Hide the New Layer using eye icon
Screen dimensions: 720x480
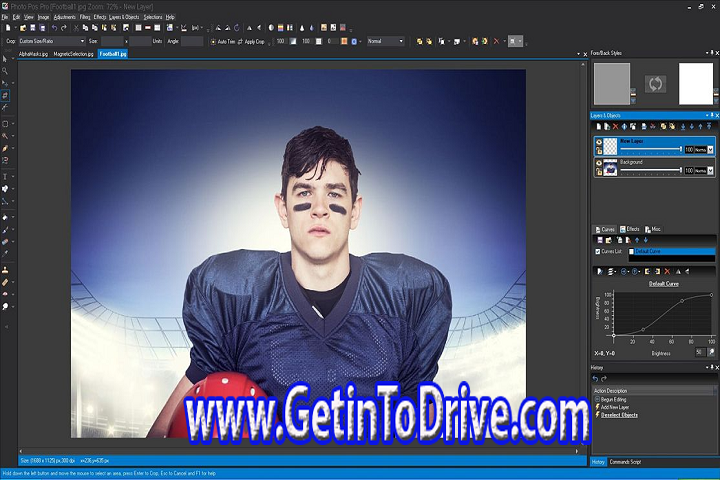(599, 142)
